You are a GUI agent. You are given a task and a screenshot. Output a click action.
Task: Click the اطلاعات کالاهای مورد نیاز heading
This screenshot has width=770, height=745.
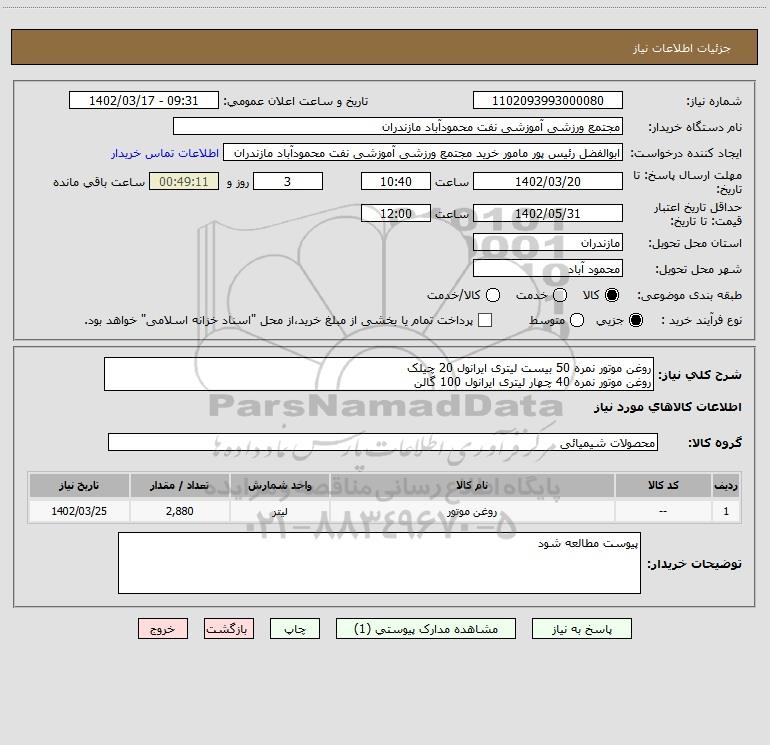668,407
